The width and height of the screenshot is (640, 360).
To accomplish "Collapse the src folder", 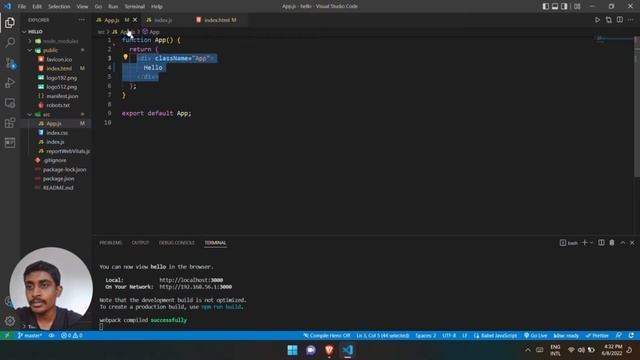I will [46, 114].
